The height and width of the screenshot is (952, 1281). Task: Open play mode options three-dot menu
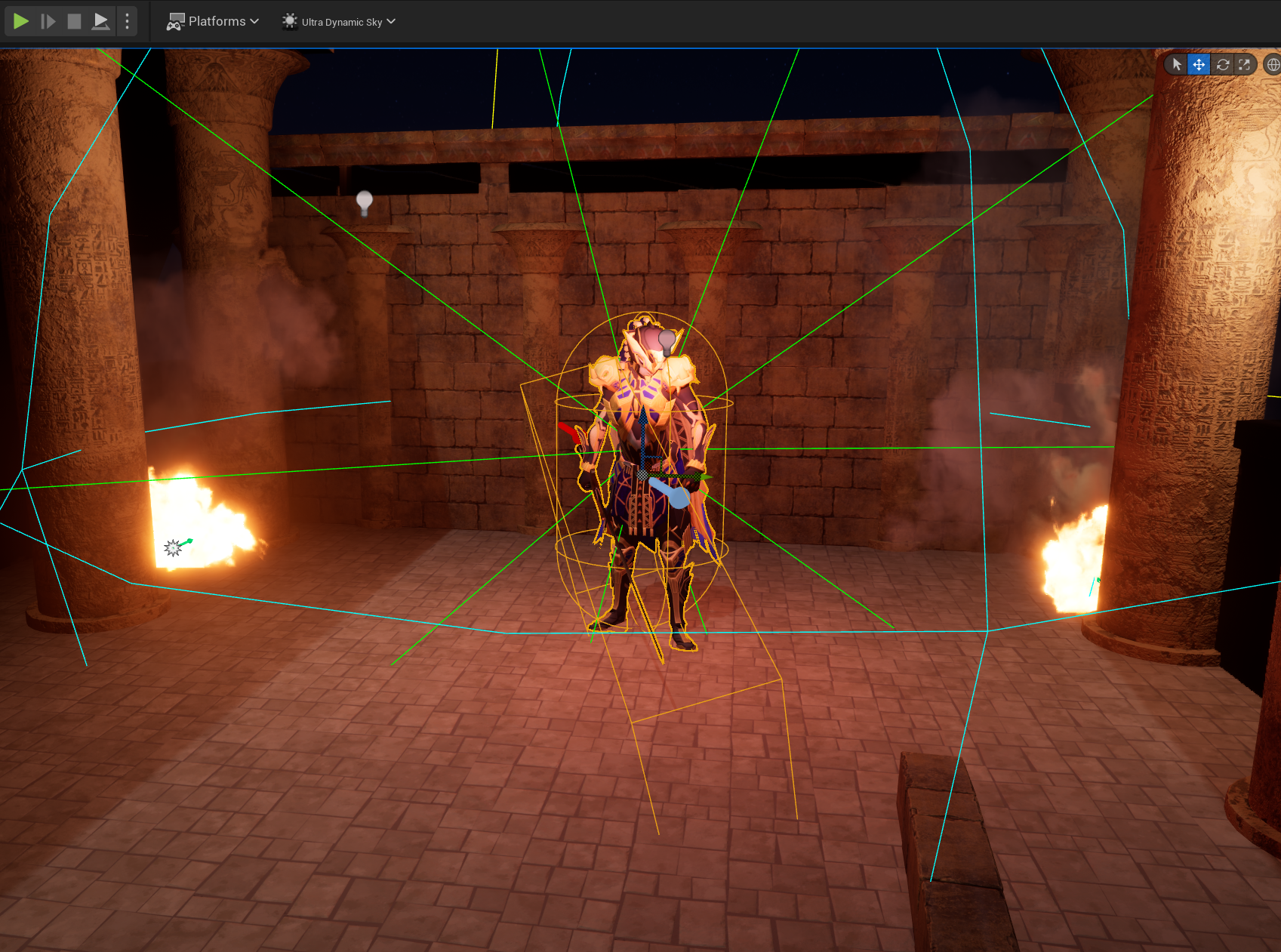click(127, 21)
